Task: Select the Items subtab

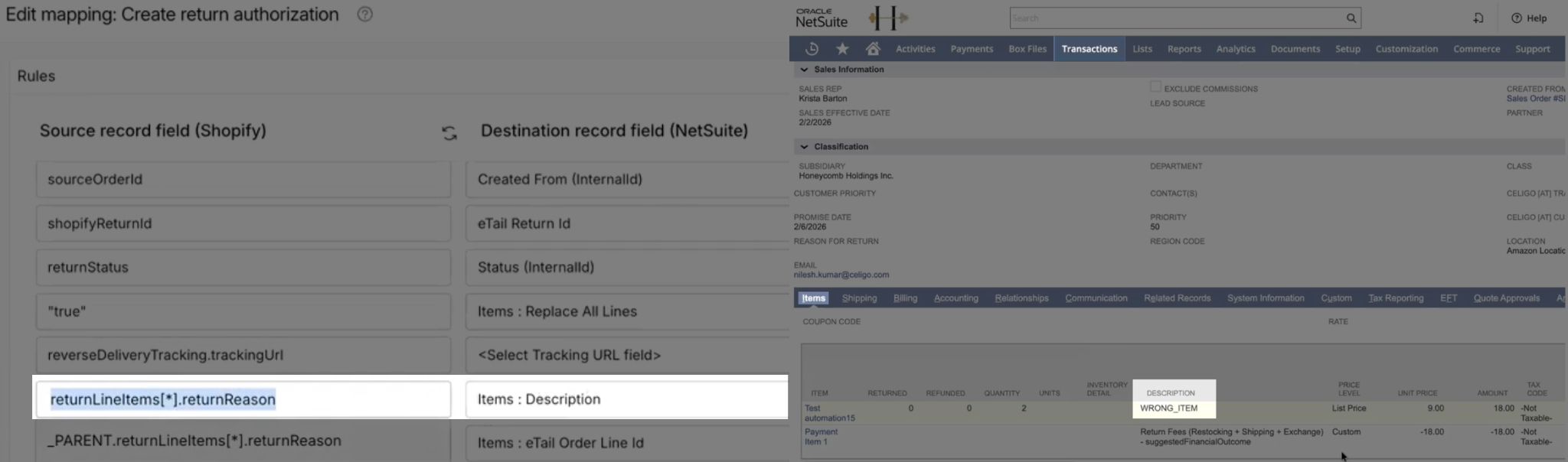Action: tap(813, 298)
